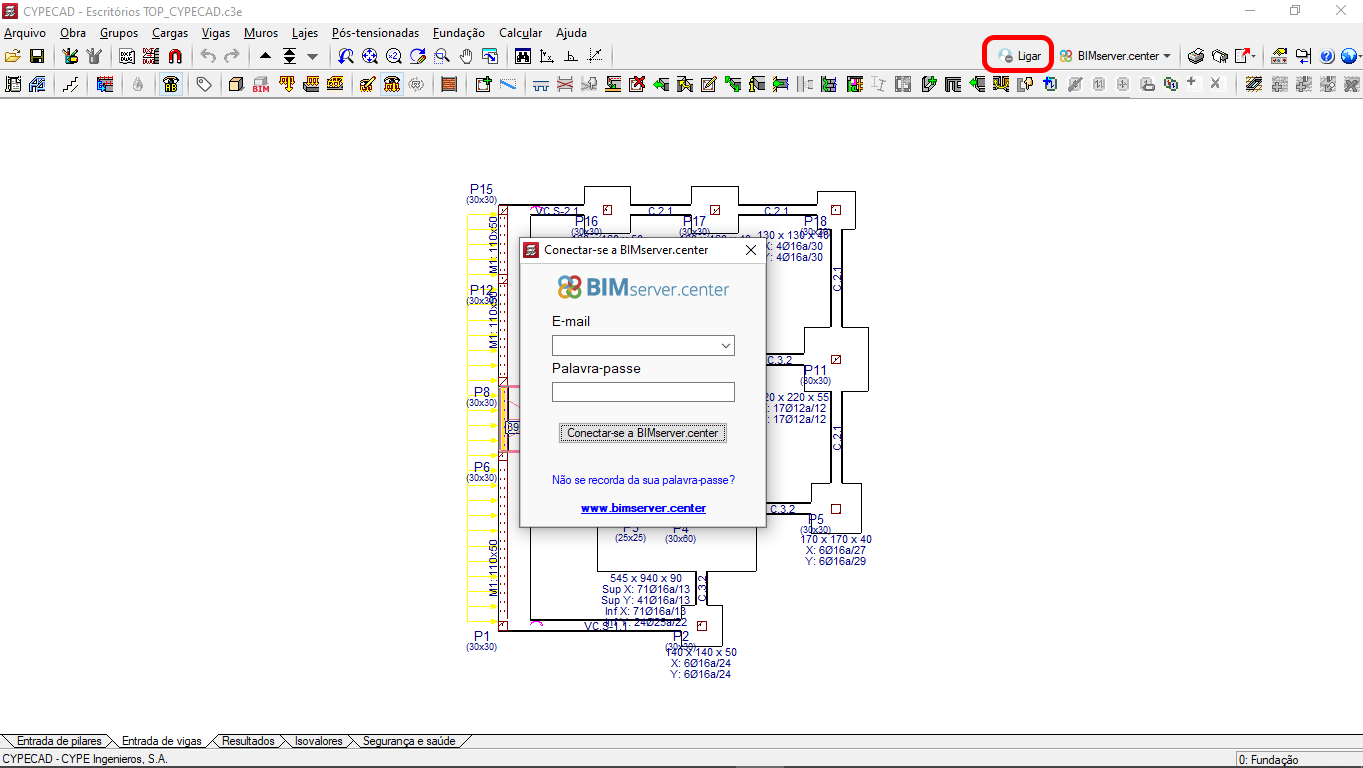The width and height of the screenshot is (1363, 768).
Task: Select the pan hand tool
Action: [x=466, y=56]
